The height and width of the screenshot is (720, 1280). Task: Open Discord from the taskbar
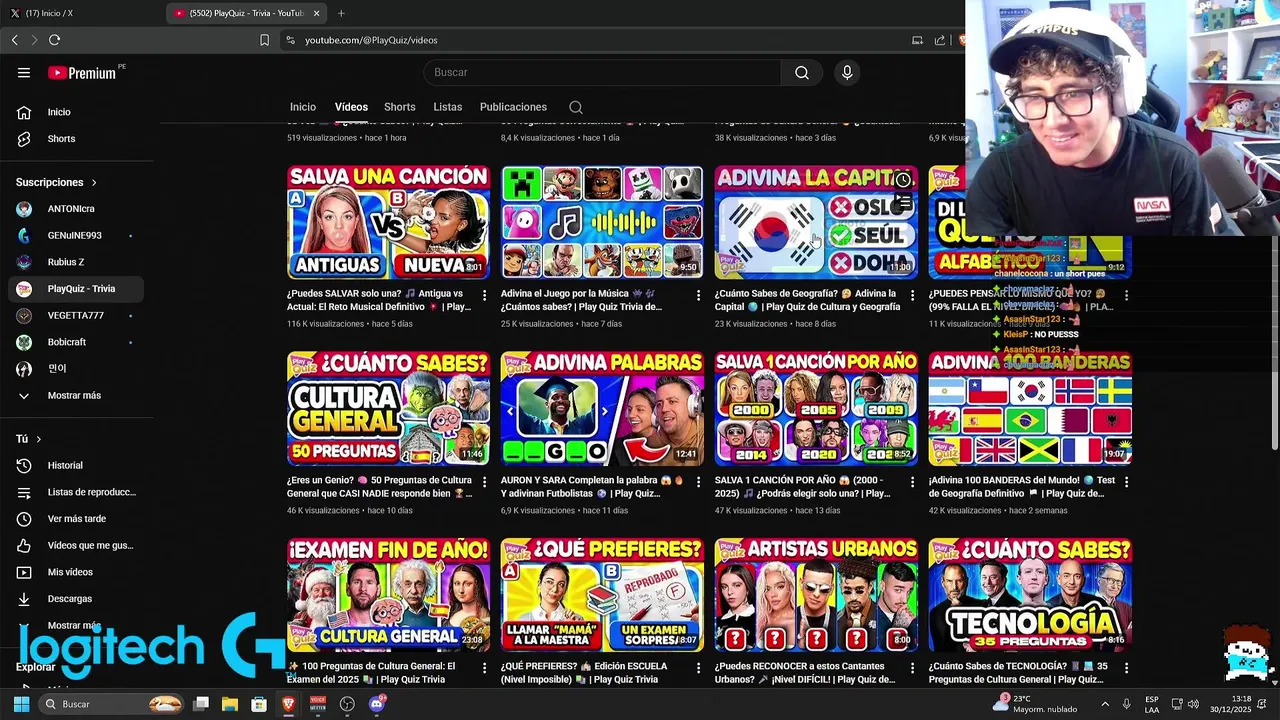(x=377, y=704)
